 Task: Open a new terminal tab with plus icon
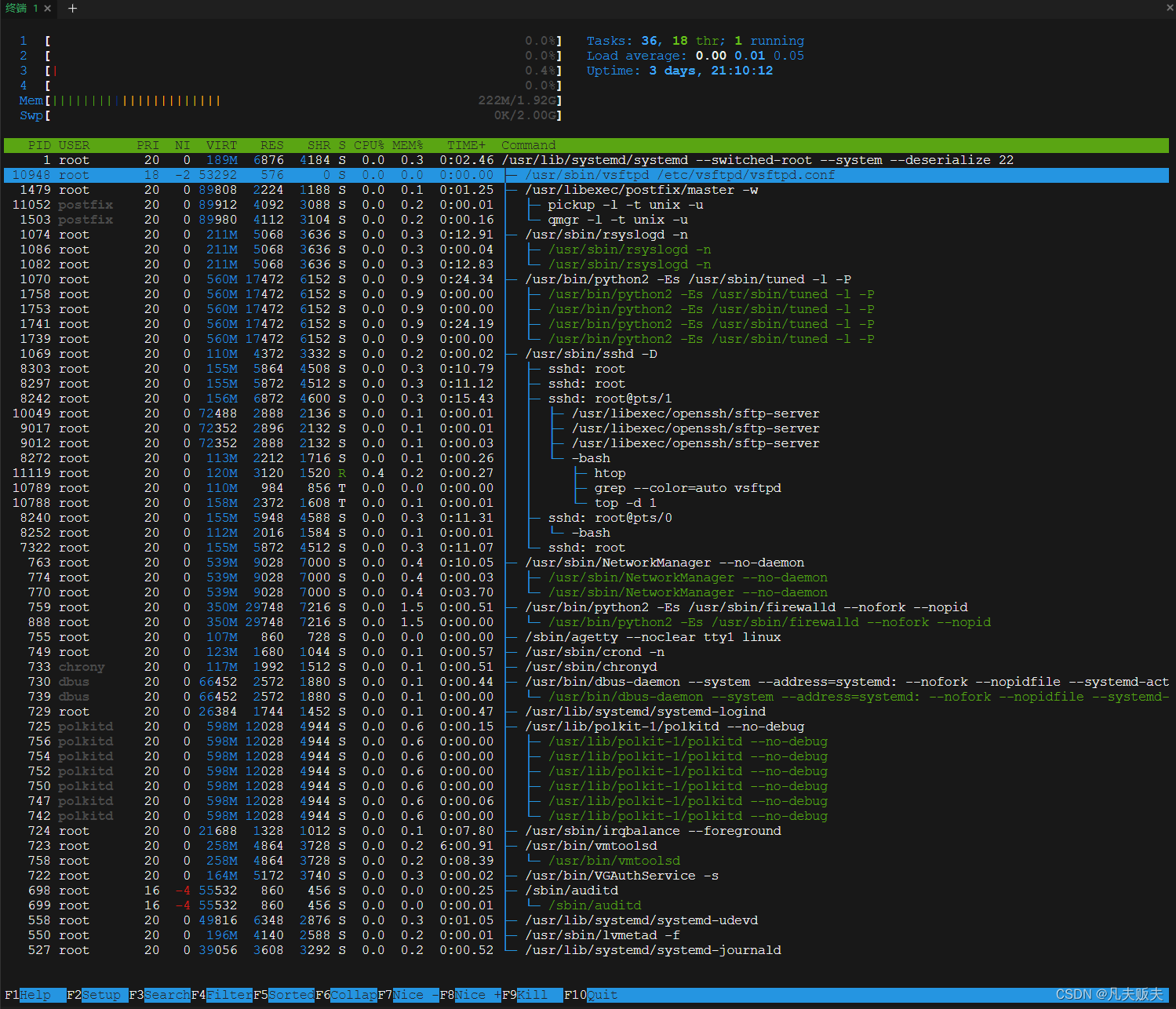tap(72, 8)
